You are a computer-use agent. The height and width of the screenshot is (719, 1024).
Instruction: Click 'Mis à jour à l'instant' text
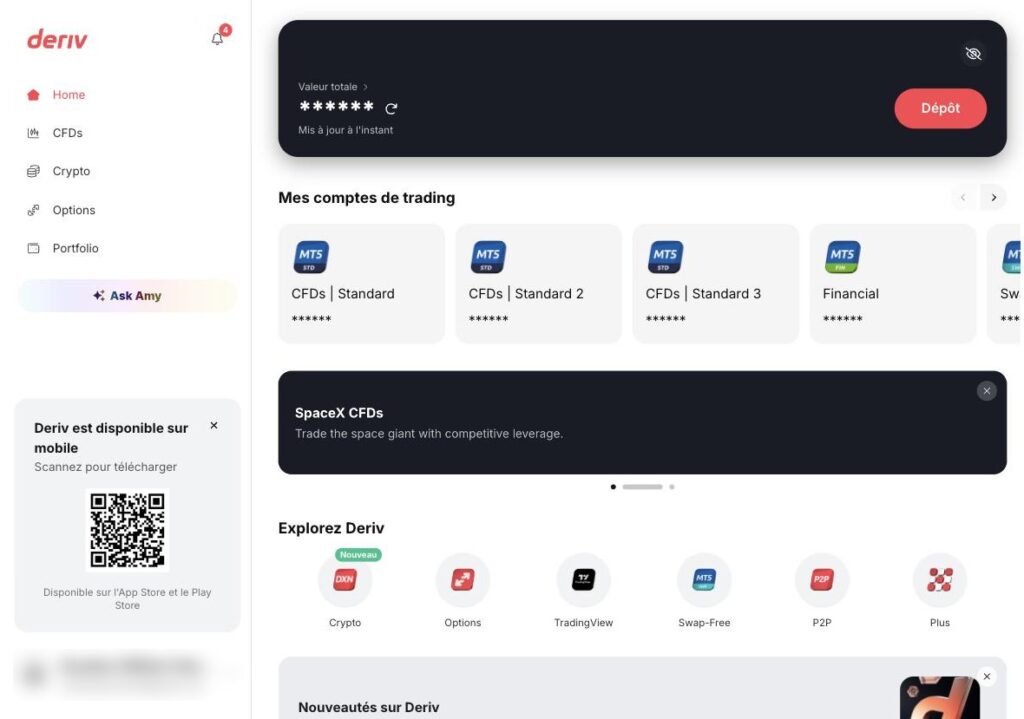click(x=345, y=131)
